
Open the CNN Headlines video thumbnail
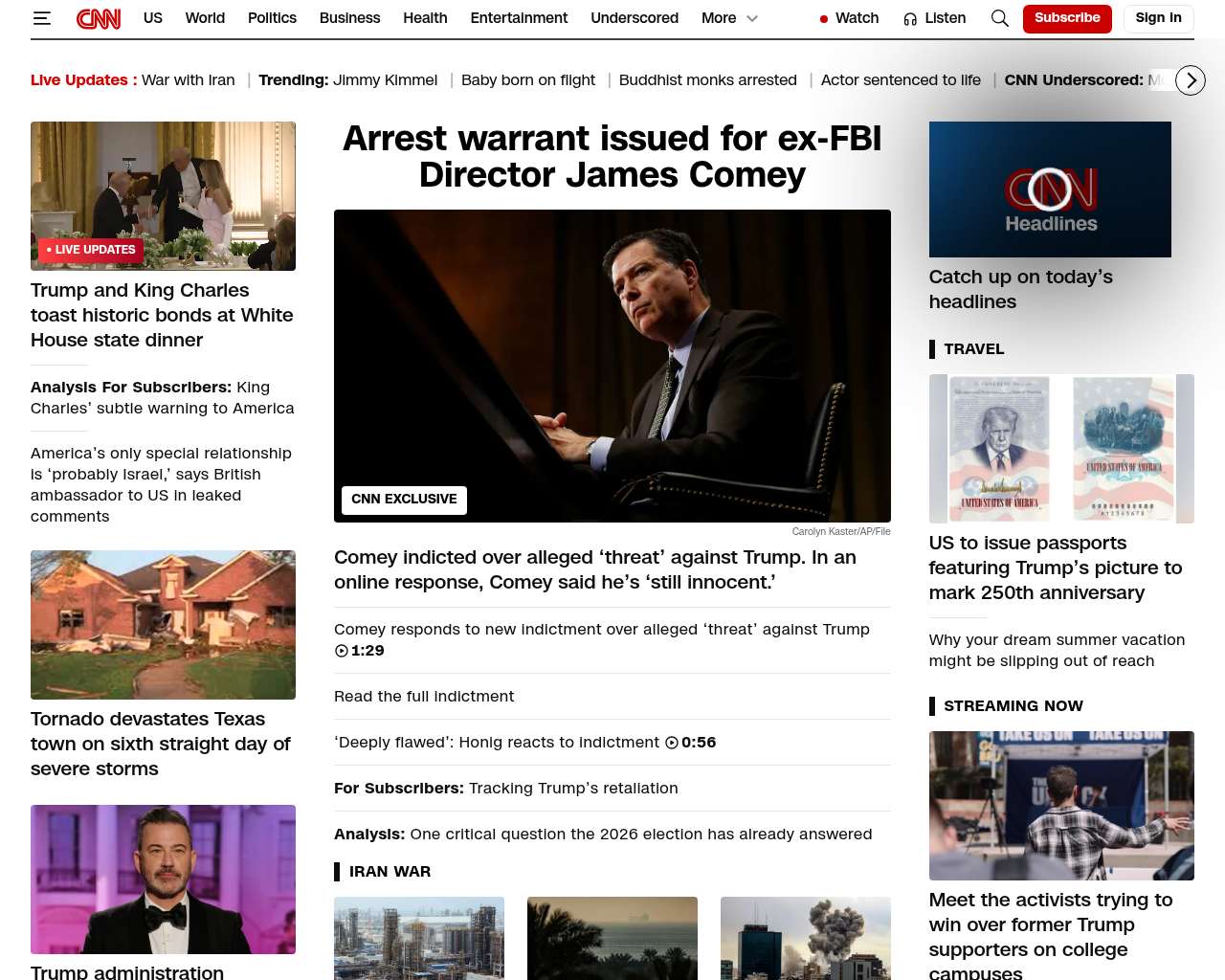point(1050,189)
